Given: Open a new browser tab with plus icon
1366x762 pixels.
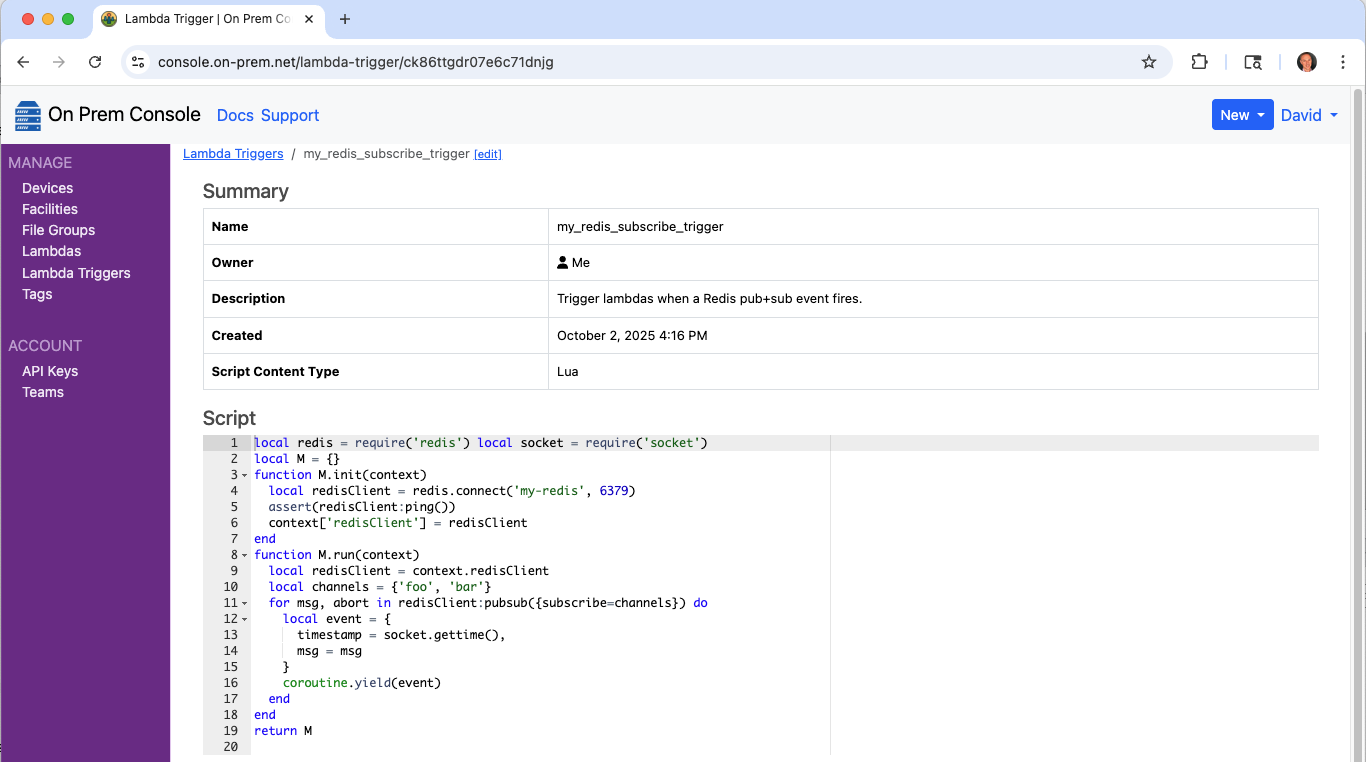Looking at the screenshot, I should pos(345,19).
